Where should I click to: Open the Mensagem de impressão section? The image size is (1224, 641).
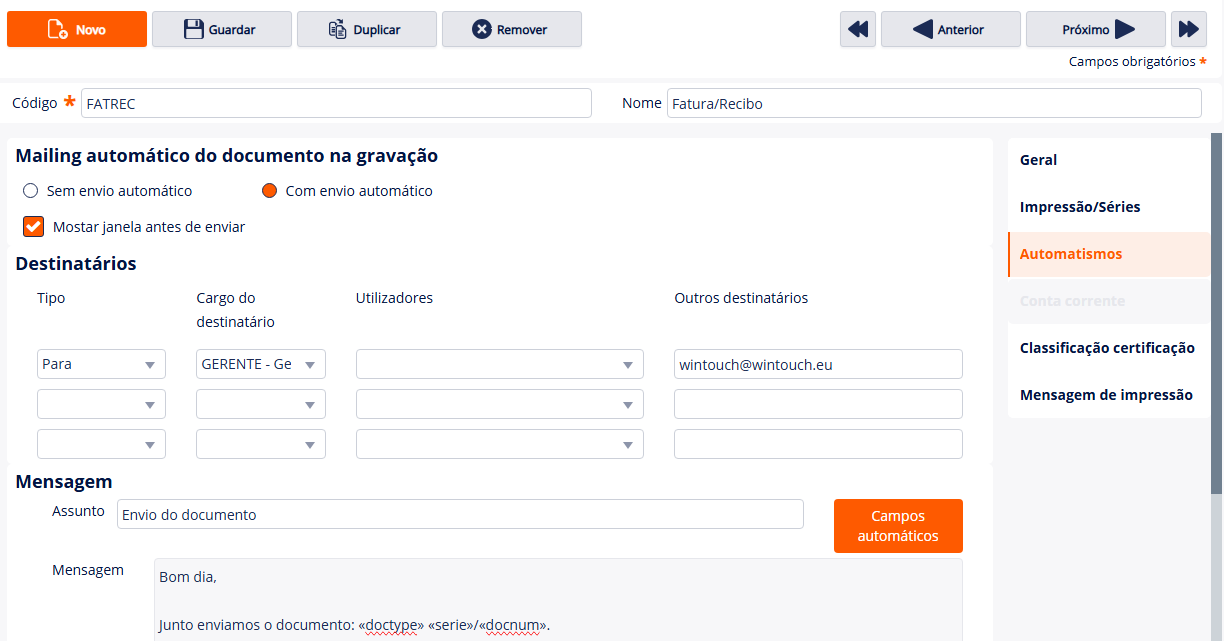pyautogui.click(x=1105, y=395)
